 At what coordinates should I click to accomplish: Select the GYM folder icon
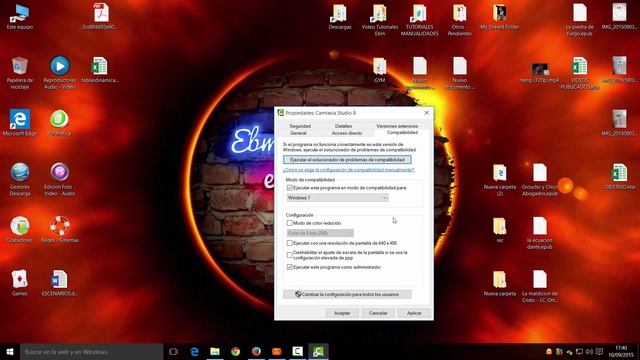click(x=380, y=69)
